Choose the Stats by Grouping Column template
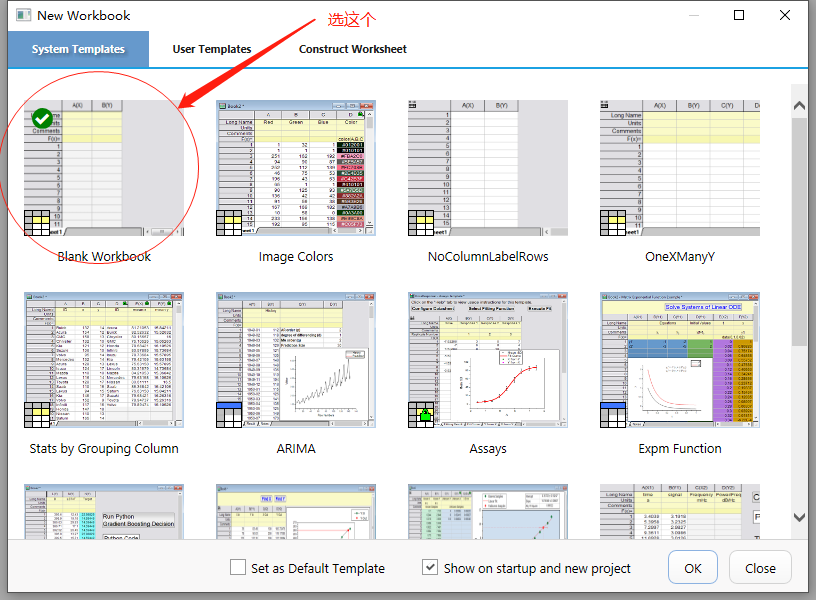 [x=104, y=360]
